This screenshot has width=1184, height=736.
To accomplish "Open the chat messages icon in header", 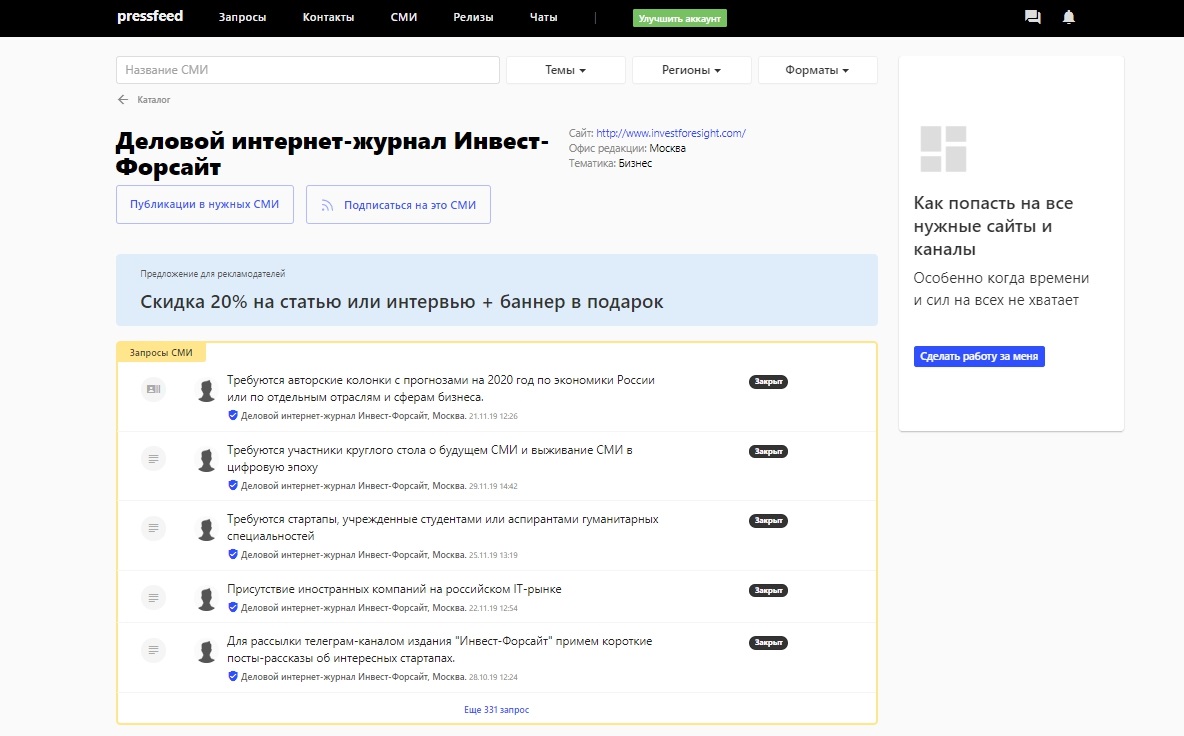I will point(1033,18).
